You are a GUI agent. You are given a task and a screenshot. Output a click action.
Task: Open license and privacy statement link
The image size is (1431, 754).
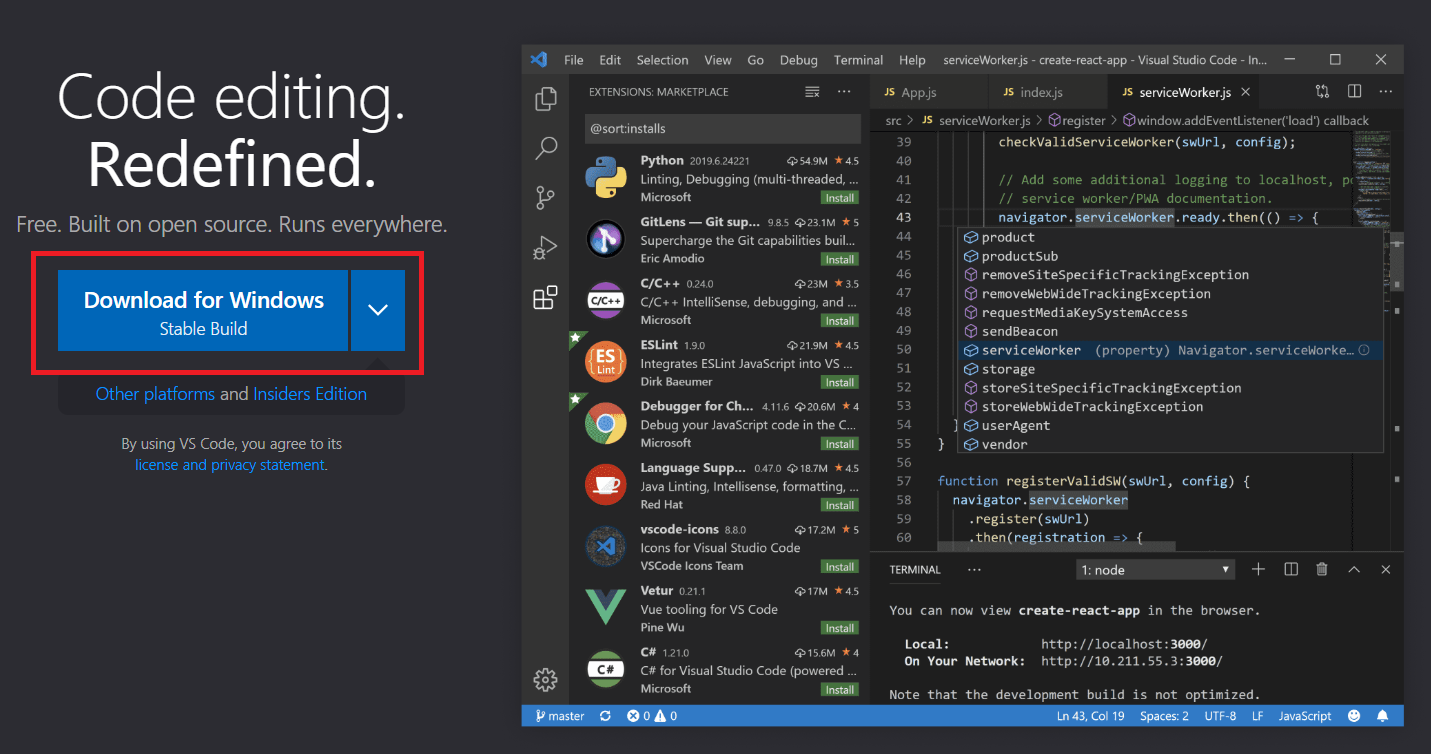pyautogui.click(x=230, y=465)
